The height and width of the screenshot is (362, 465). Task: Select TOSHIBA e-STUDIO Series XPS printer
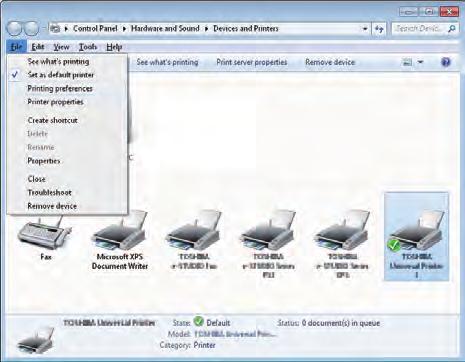tap(342, 244)
